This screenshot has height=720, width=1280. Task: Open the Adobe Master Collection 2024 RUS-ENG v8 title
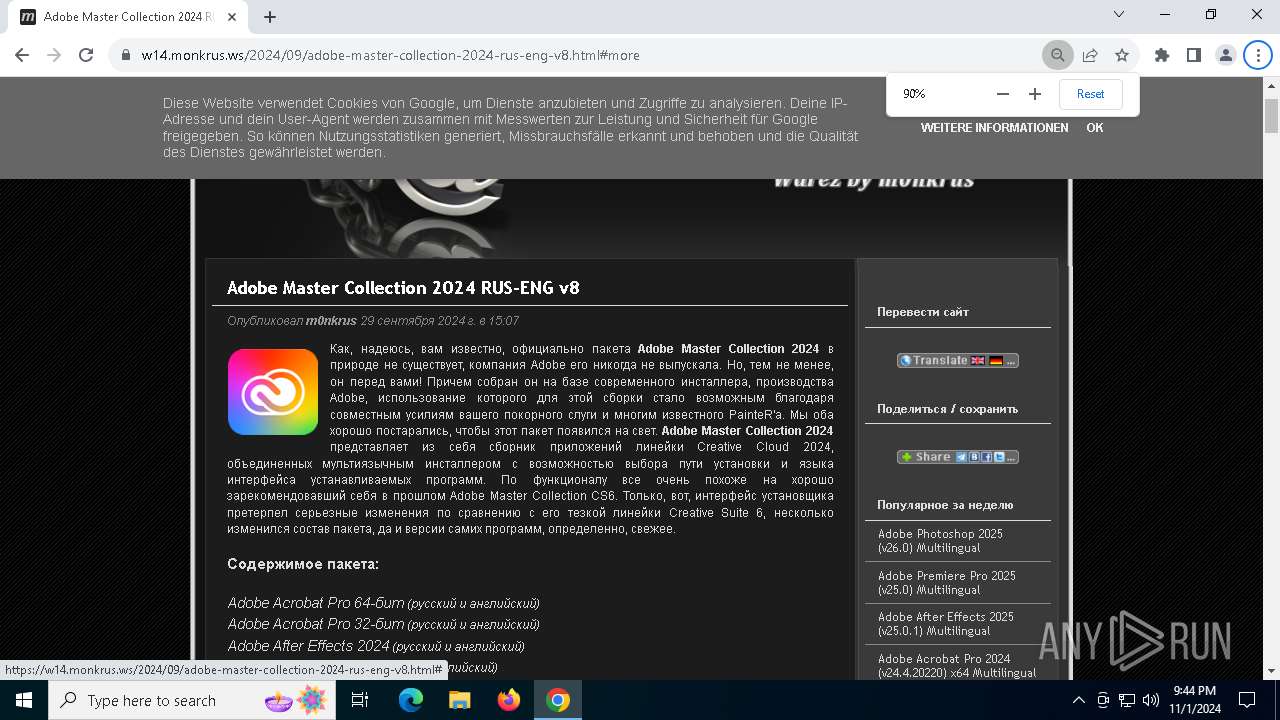(x=403, y=288)
